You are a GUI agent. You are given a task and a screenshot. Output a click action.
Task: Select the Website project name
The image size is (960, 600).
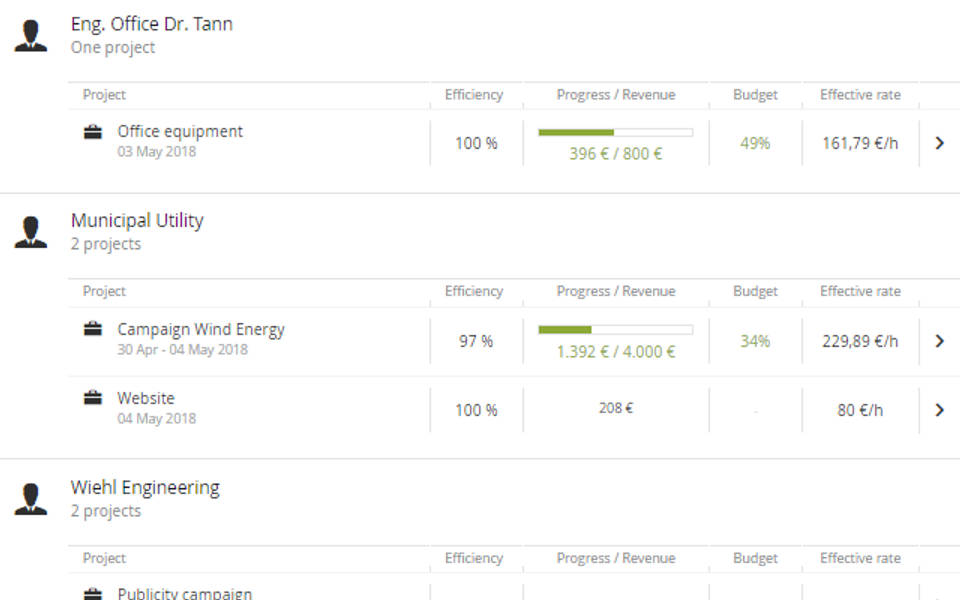(146, 398)
